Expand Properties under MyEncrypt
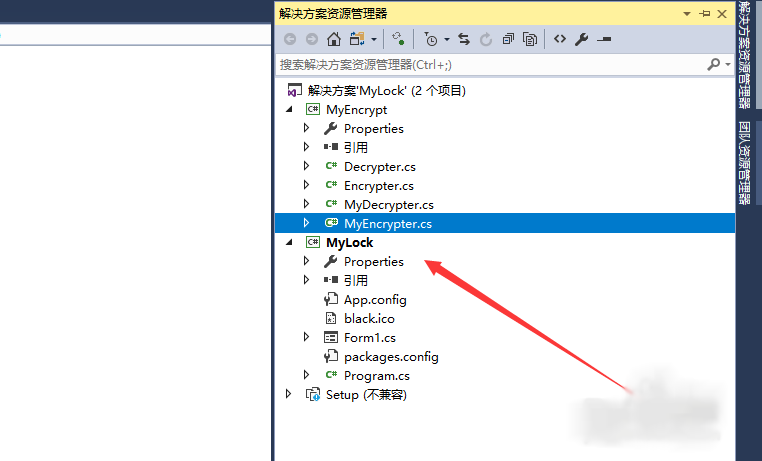Screen dimensions: 762x461 click(x=306, y=128)
